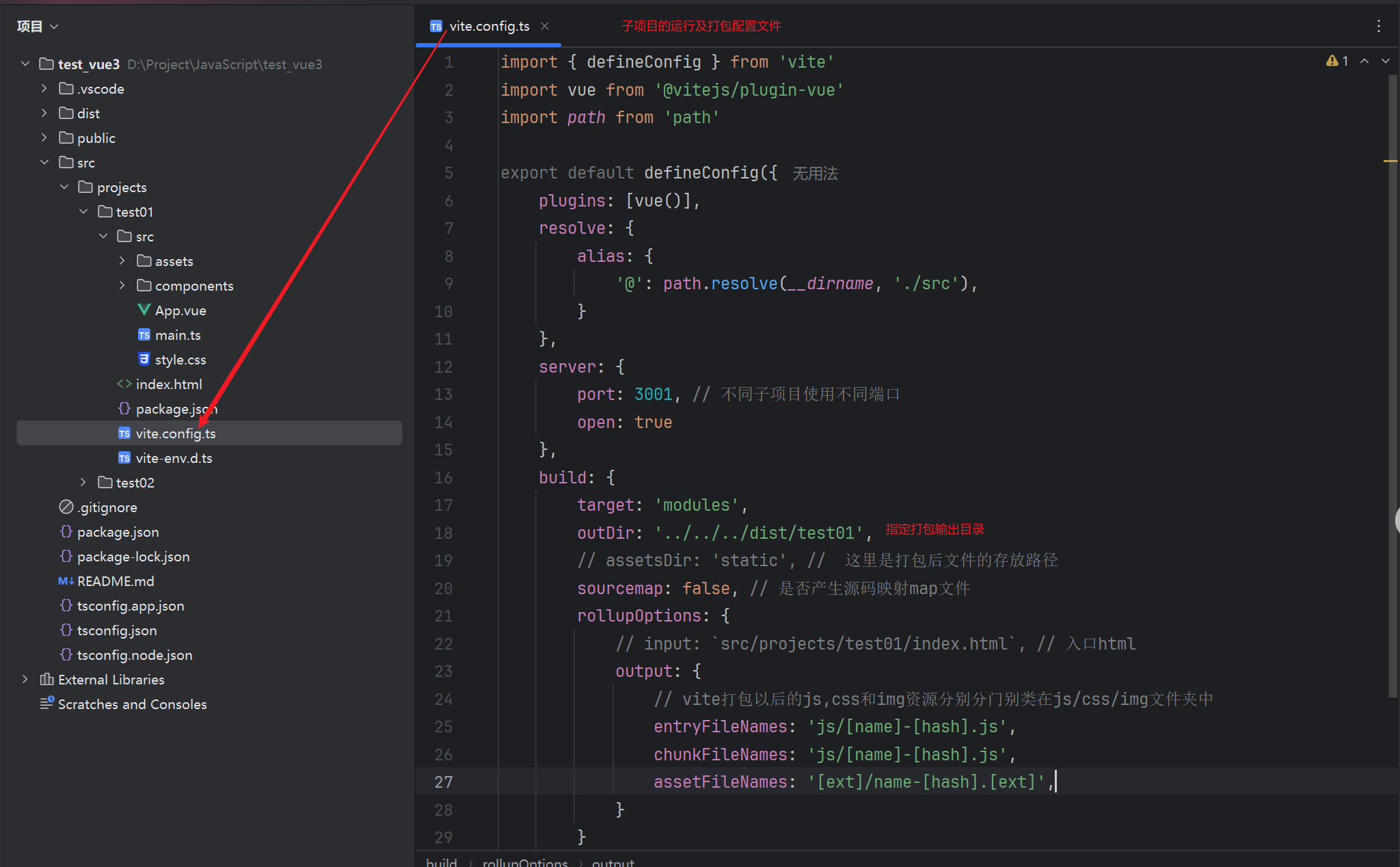Viewport: 1400px width, 867px height.
Task: Expand the test02 folder
Action: (x=83, y=482)
